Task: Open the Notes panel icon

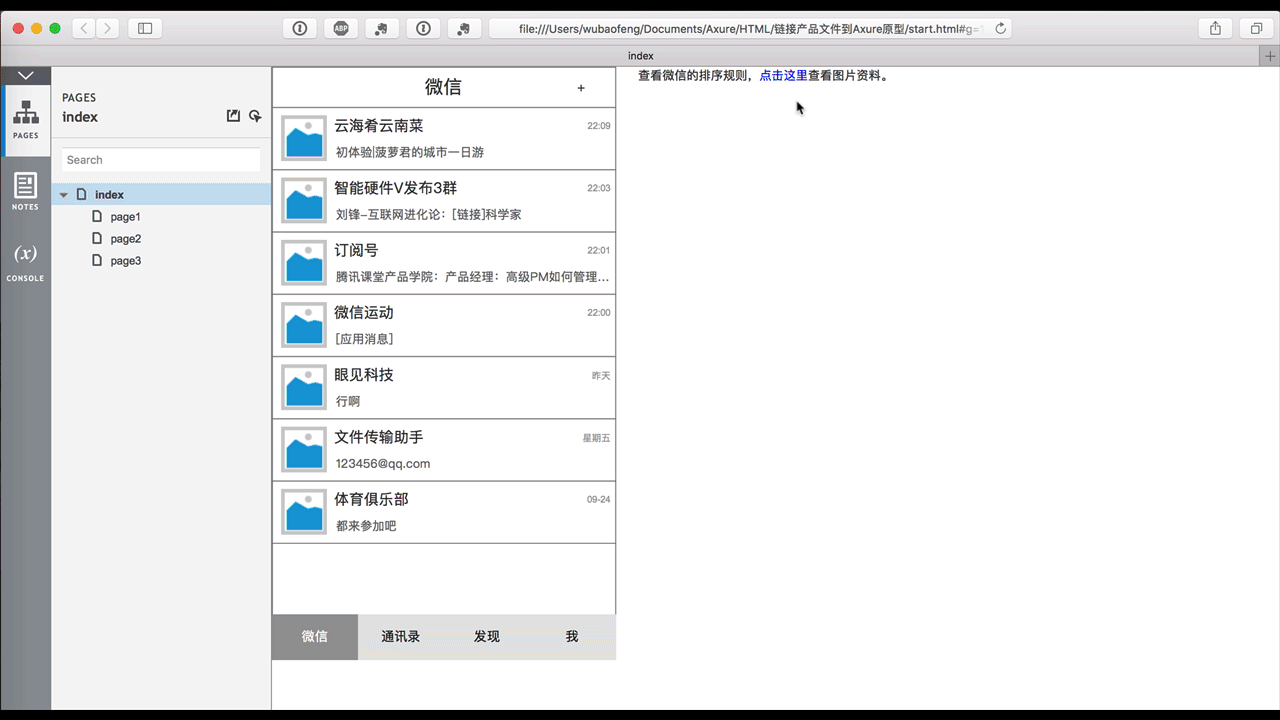Action: click(x=25, y=191)
